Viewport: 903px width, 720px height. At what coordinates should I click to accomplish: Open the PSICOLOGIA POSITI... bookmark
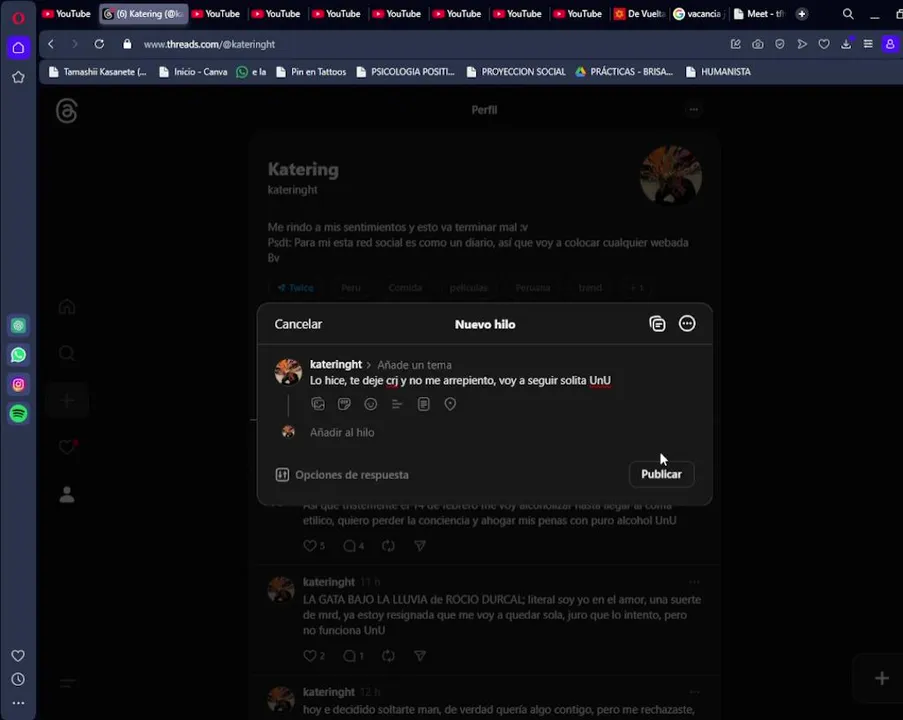[406, 72]
